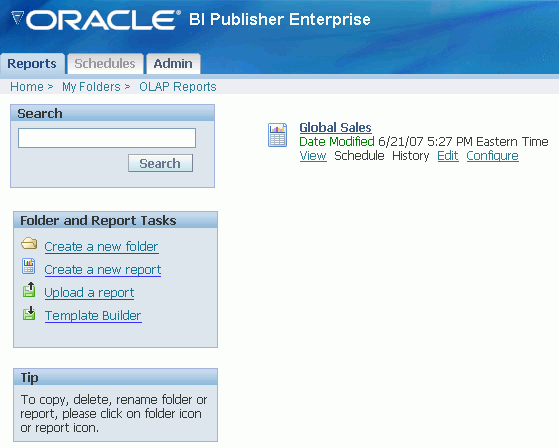Click Create a new folder link

101,247
